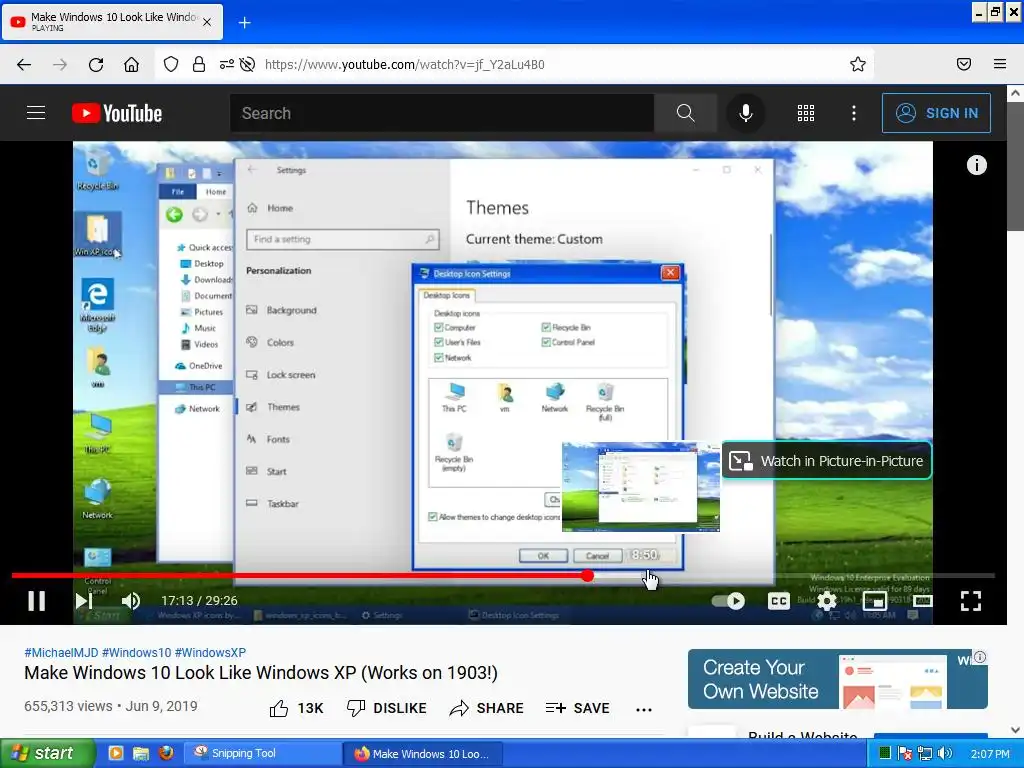Open more actions ellipsis menu
The height and width of the screenshot is (768, 1024).
coord(644,709)
